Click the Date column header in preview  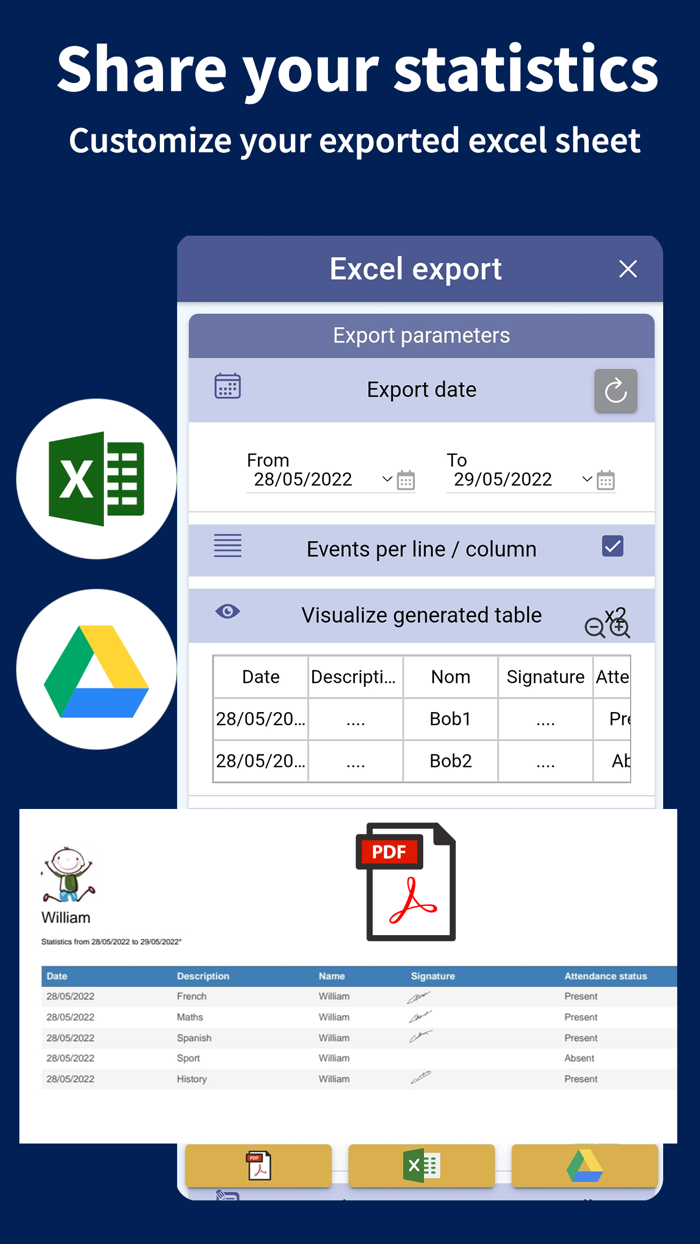[261, 677]
